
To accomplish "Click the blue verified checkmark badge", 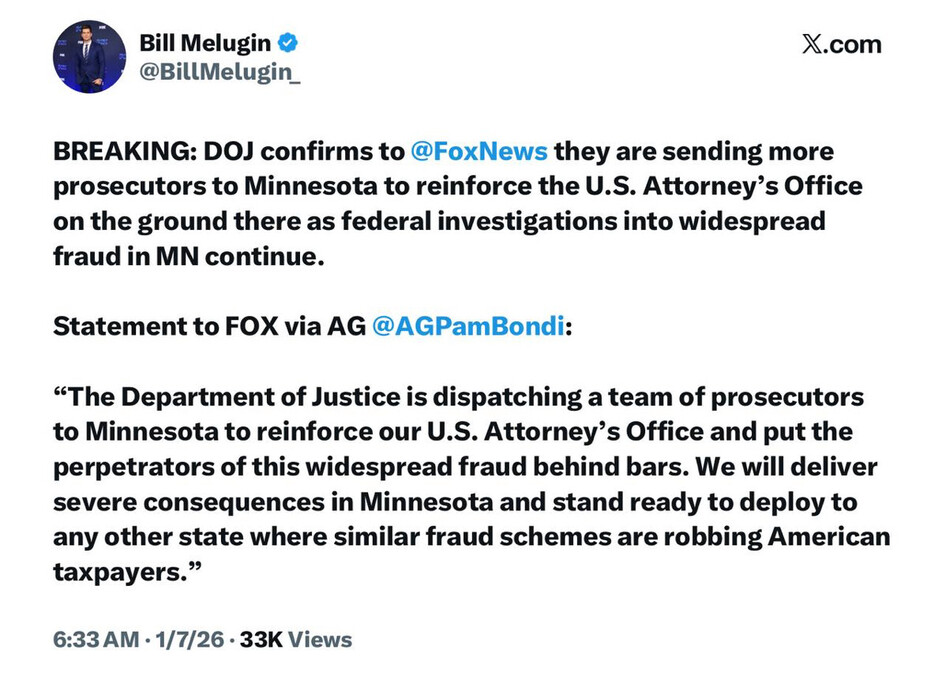I will [288, 42].
